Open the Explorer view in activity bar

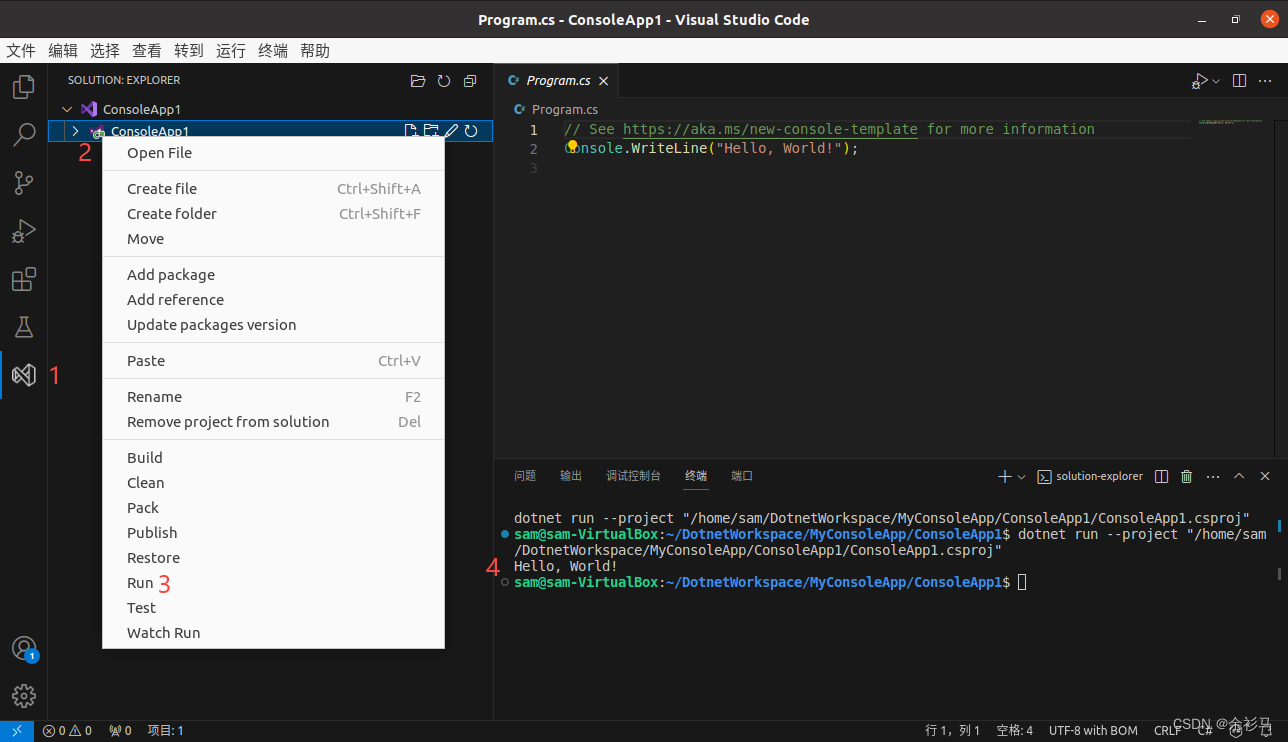23,87
